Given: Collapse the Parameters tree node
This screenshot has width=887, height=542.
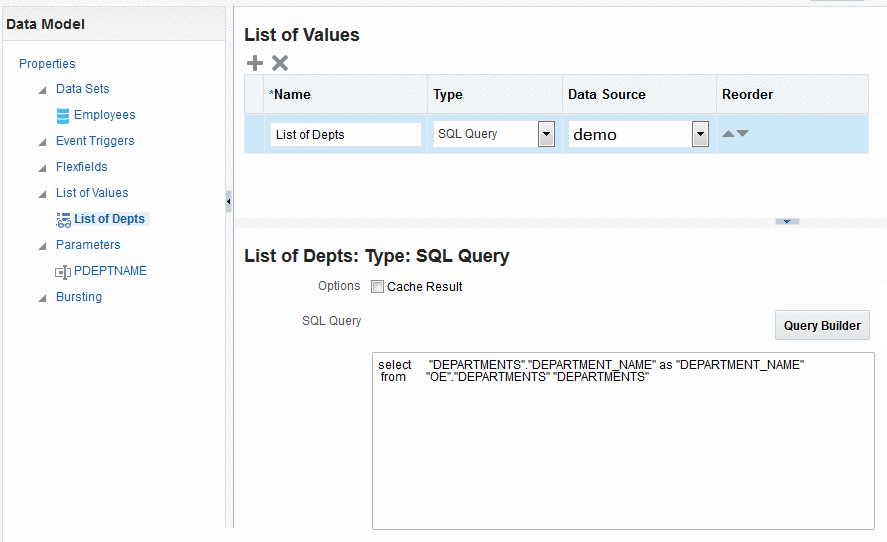Looking at the screenshot, I should click(42, 246).
